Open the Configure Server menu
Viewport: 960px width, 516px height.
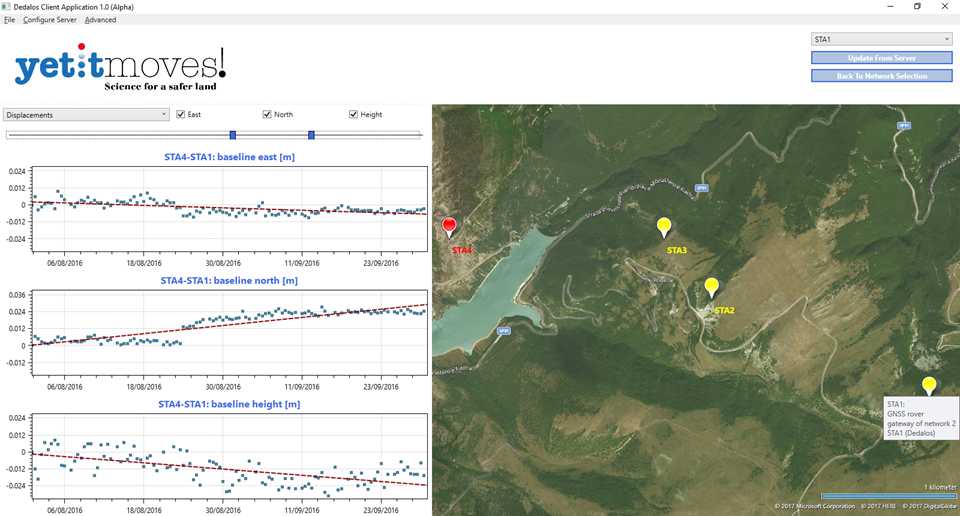tap(50, 20)
